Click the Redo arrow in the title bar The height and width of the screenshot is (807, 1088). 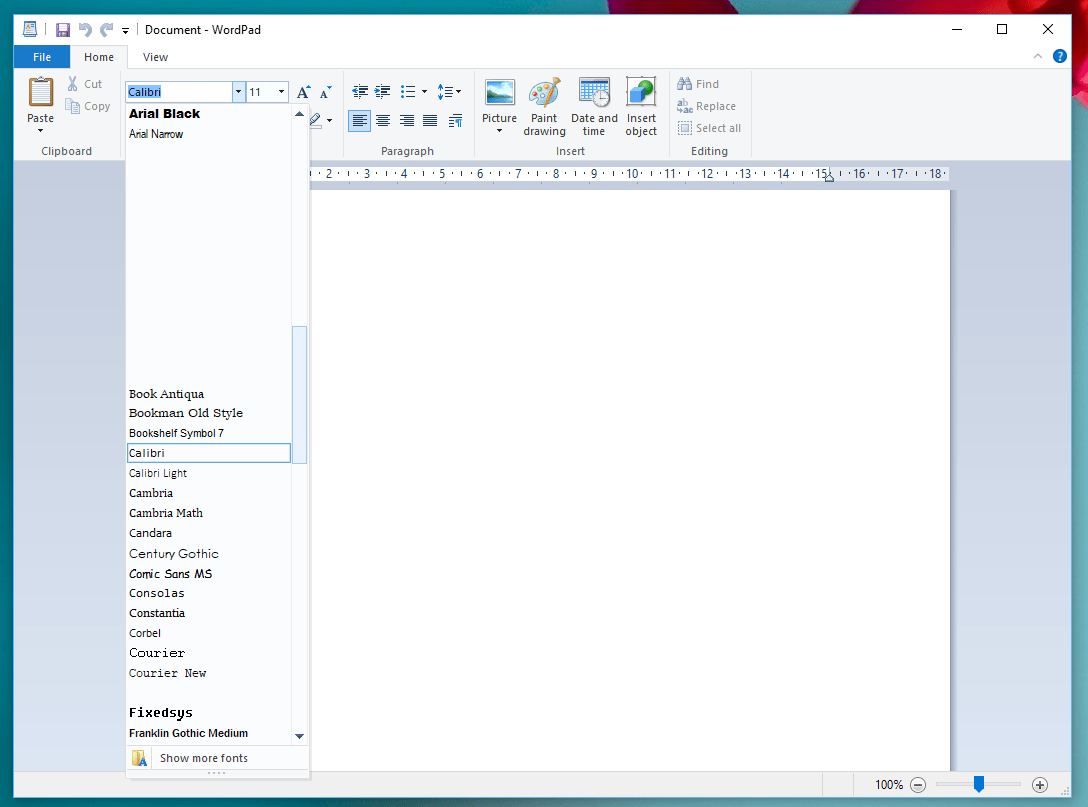coord(106,30)
